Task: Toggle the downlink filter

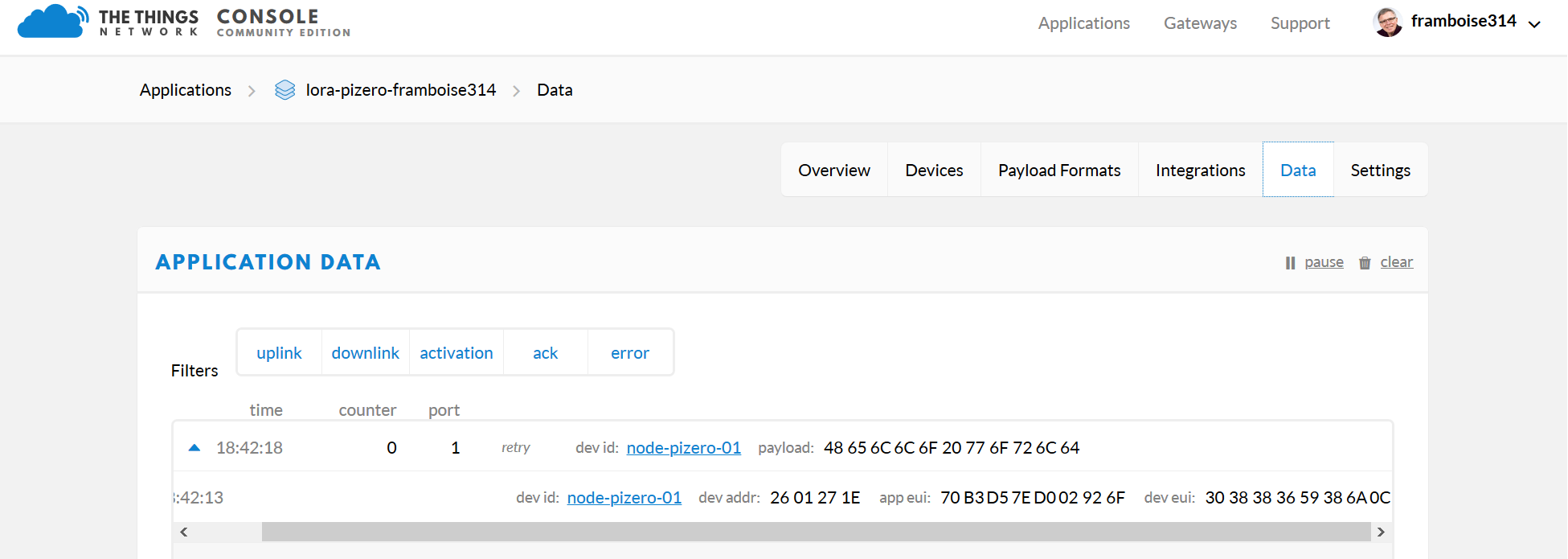Action: click(x=366, y=353)
